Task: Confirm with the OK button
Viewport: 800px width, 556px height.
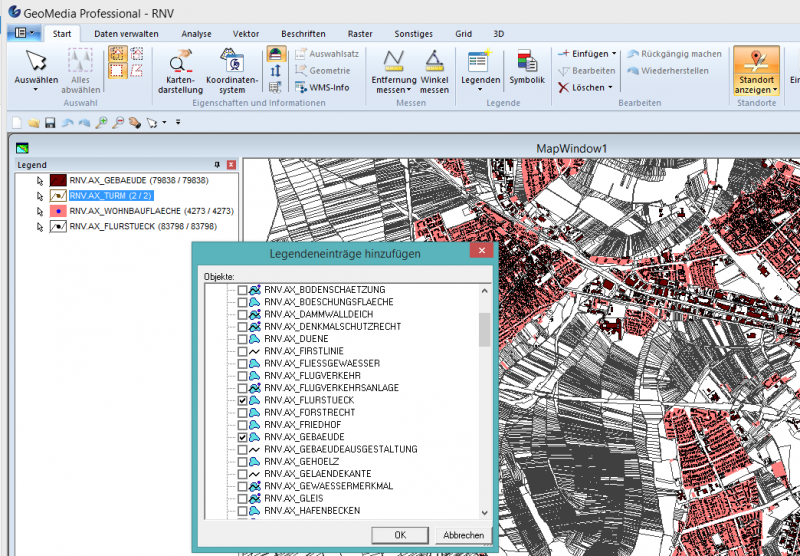Action: coord(400,535)
